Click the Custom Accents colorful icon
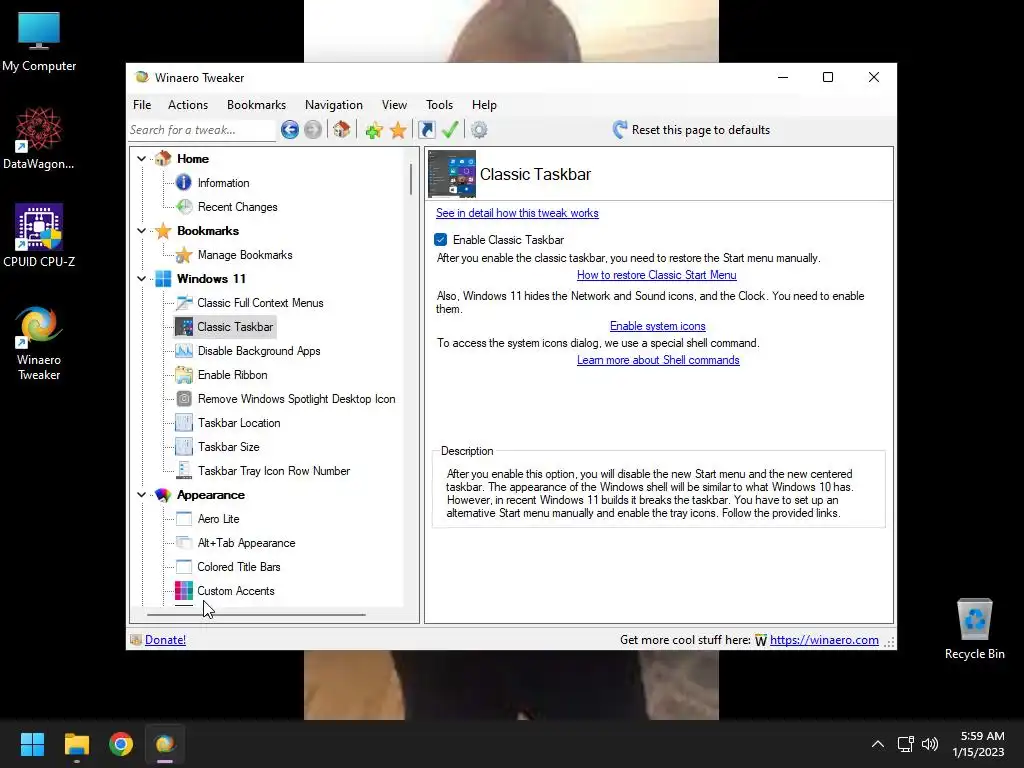Image resolution: width=1024 pixels, height=768 pixels. tap(184, 591)
